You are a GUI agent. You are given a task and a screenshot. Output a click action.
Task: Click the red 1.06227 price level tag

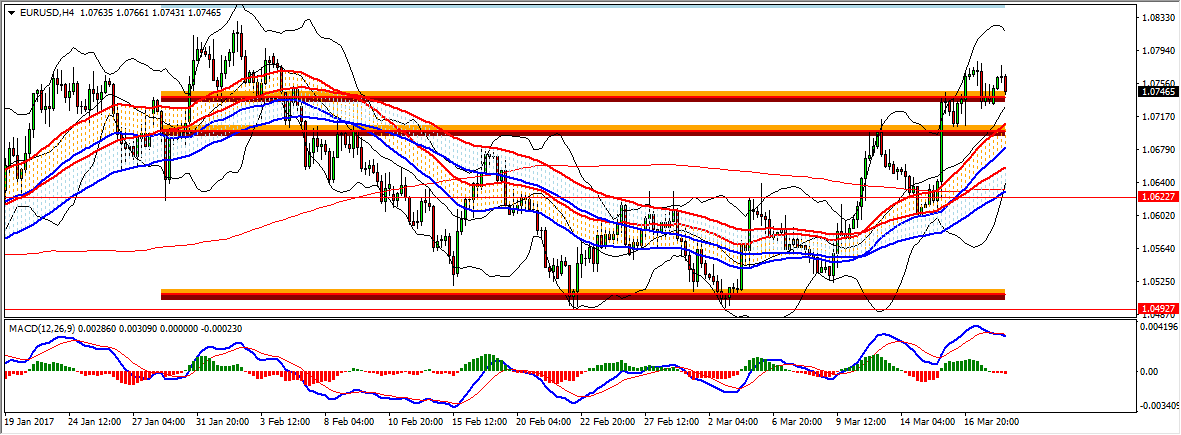(x=1156, y=198)
